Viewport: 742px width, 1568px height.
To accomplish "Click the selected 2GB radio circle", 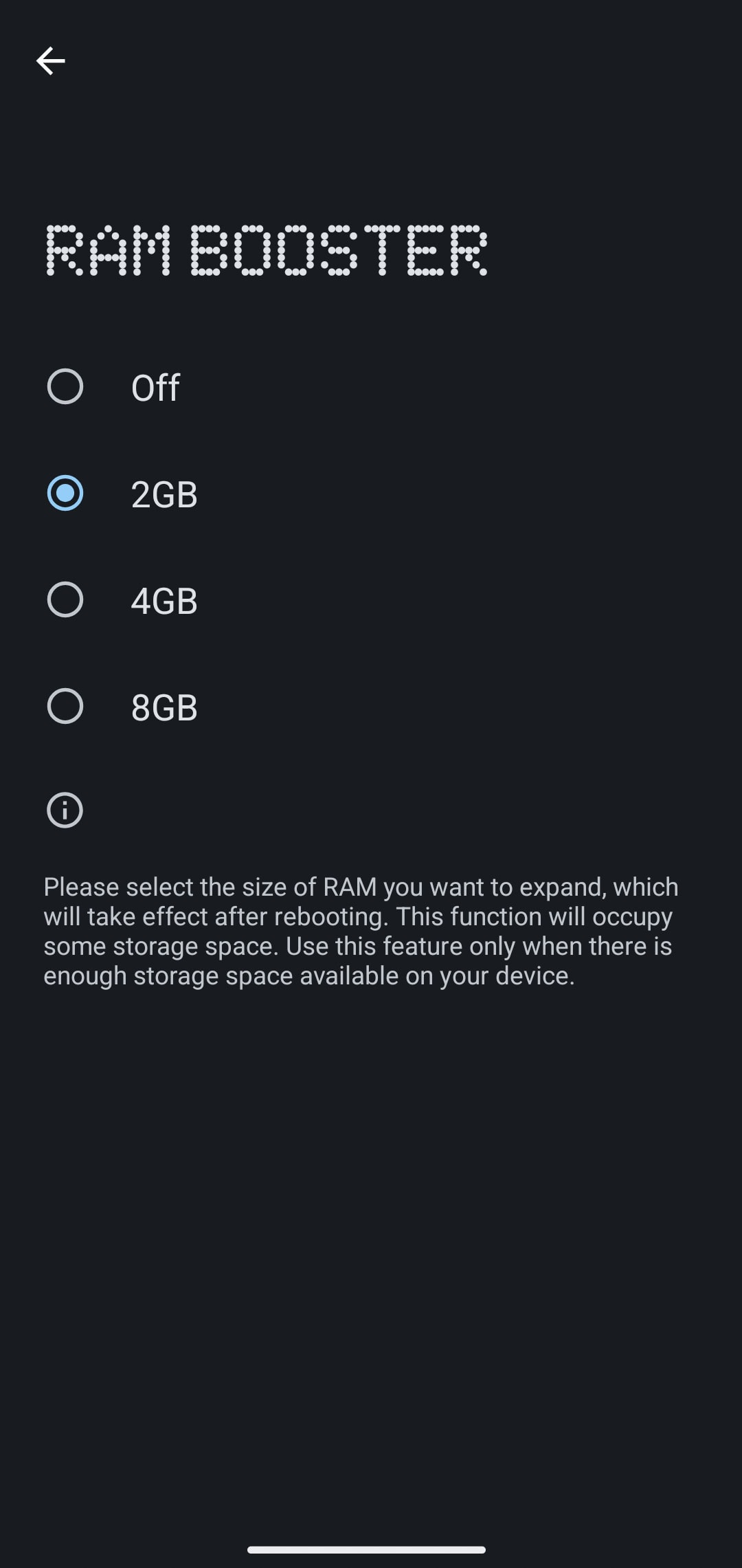I will 65,493.
